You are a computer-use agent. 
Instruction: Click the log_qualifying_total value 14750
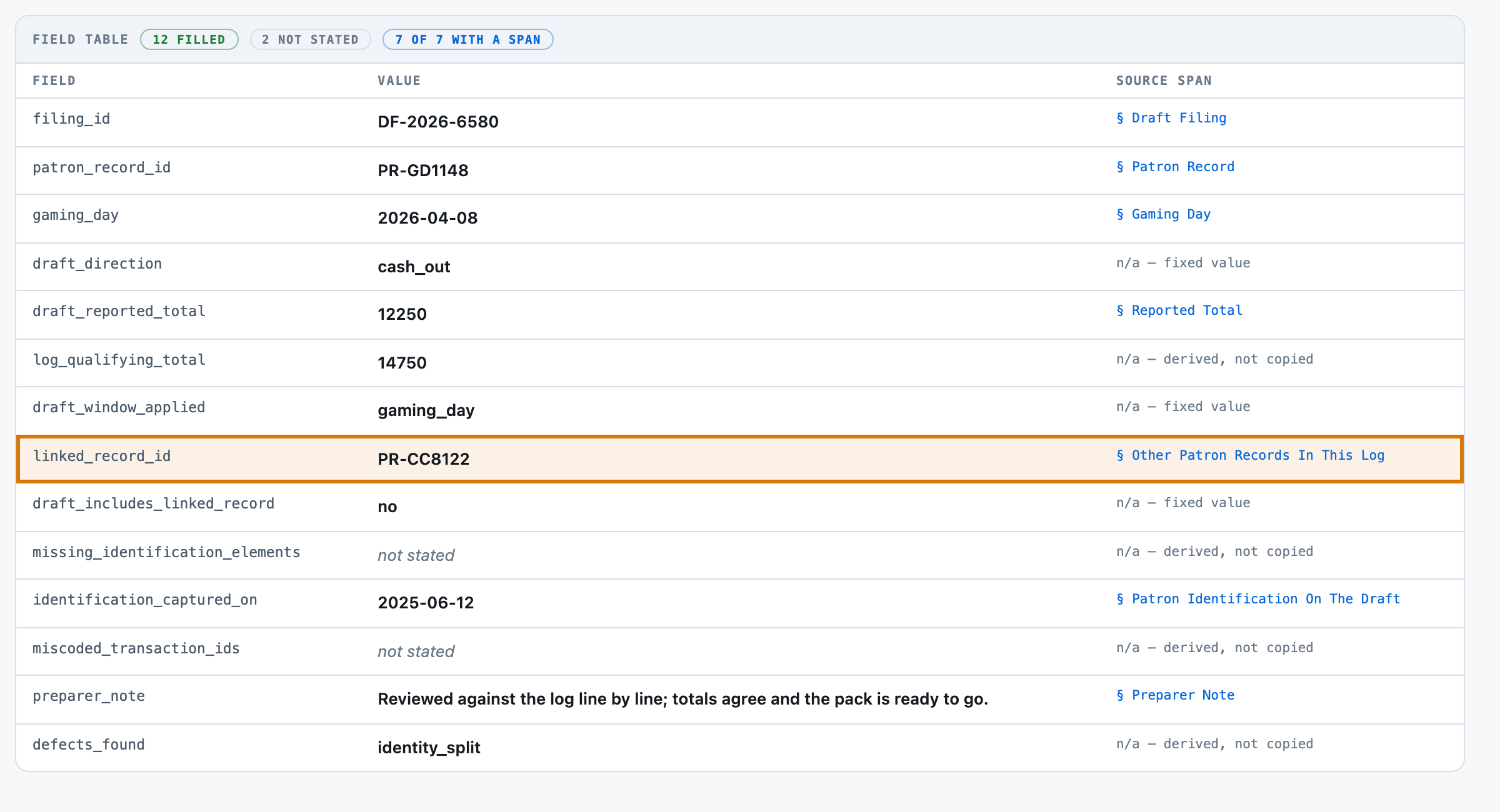[x=402, y=363]
